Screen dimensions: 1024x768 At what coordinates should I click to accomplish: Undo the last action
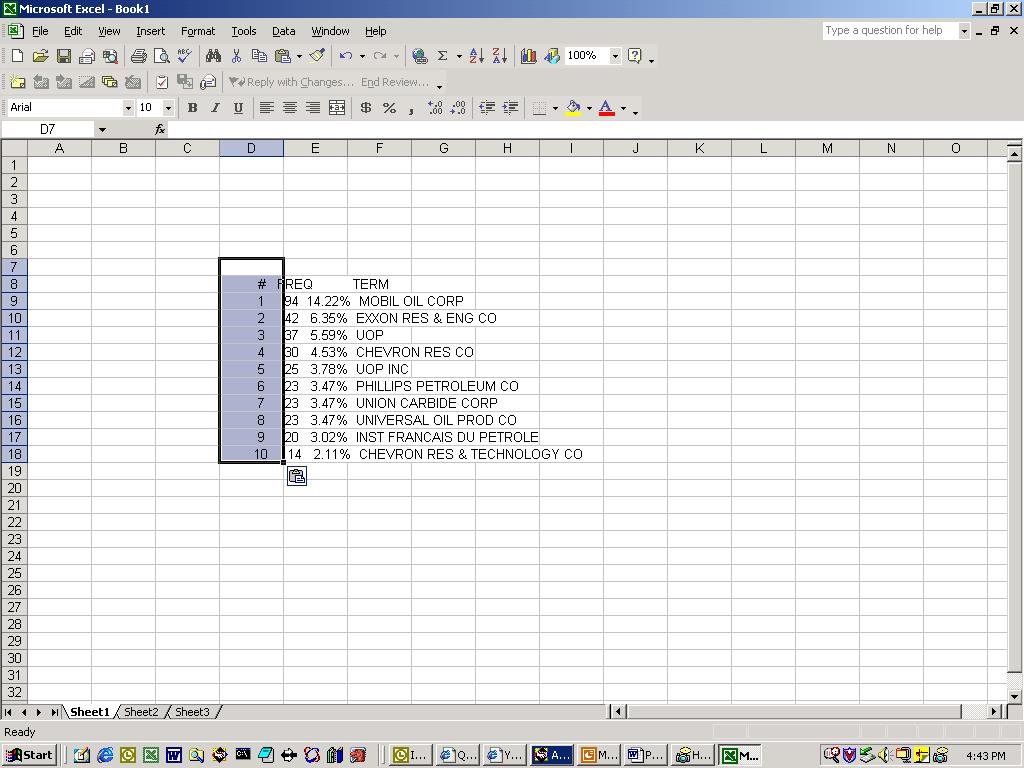coord(345,56)
